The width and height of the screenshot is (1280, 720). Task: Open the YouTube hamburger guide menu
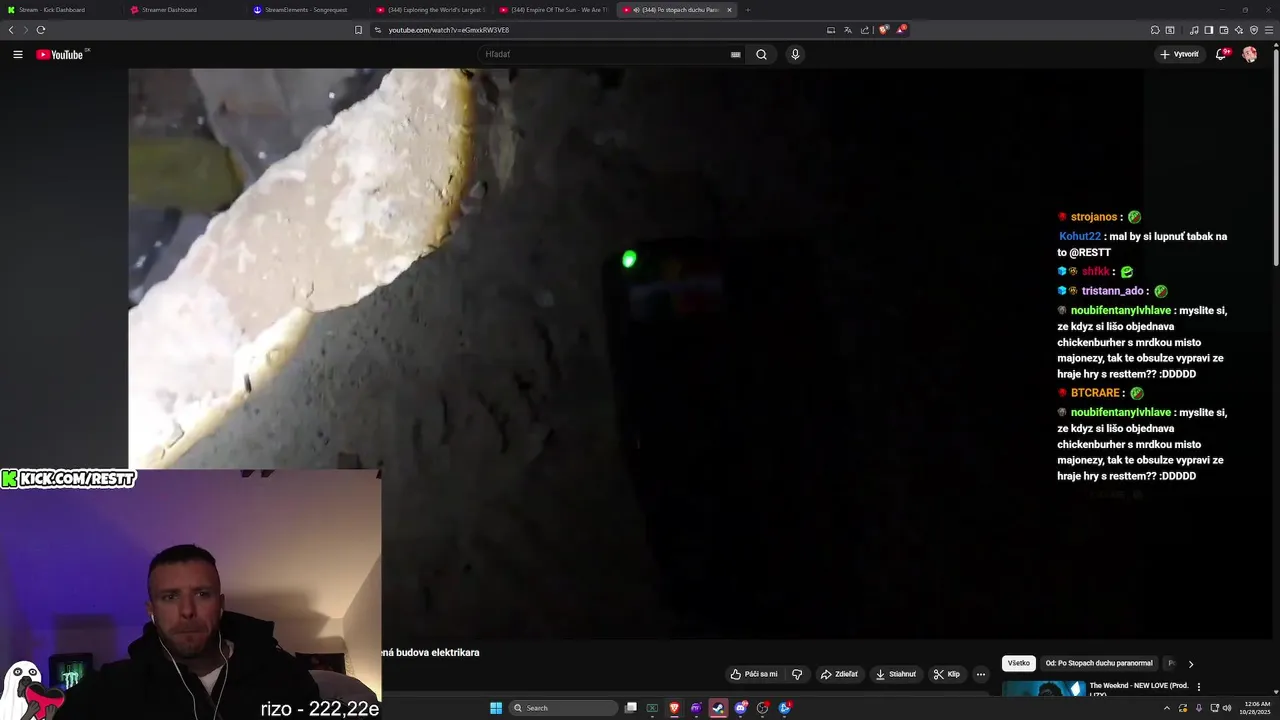pos(17,54)
